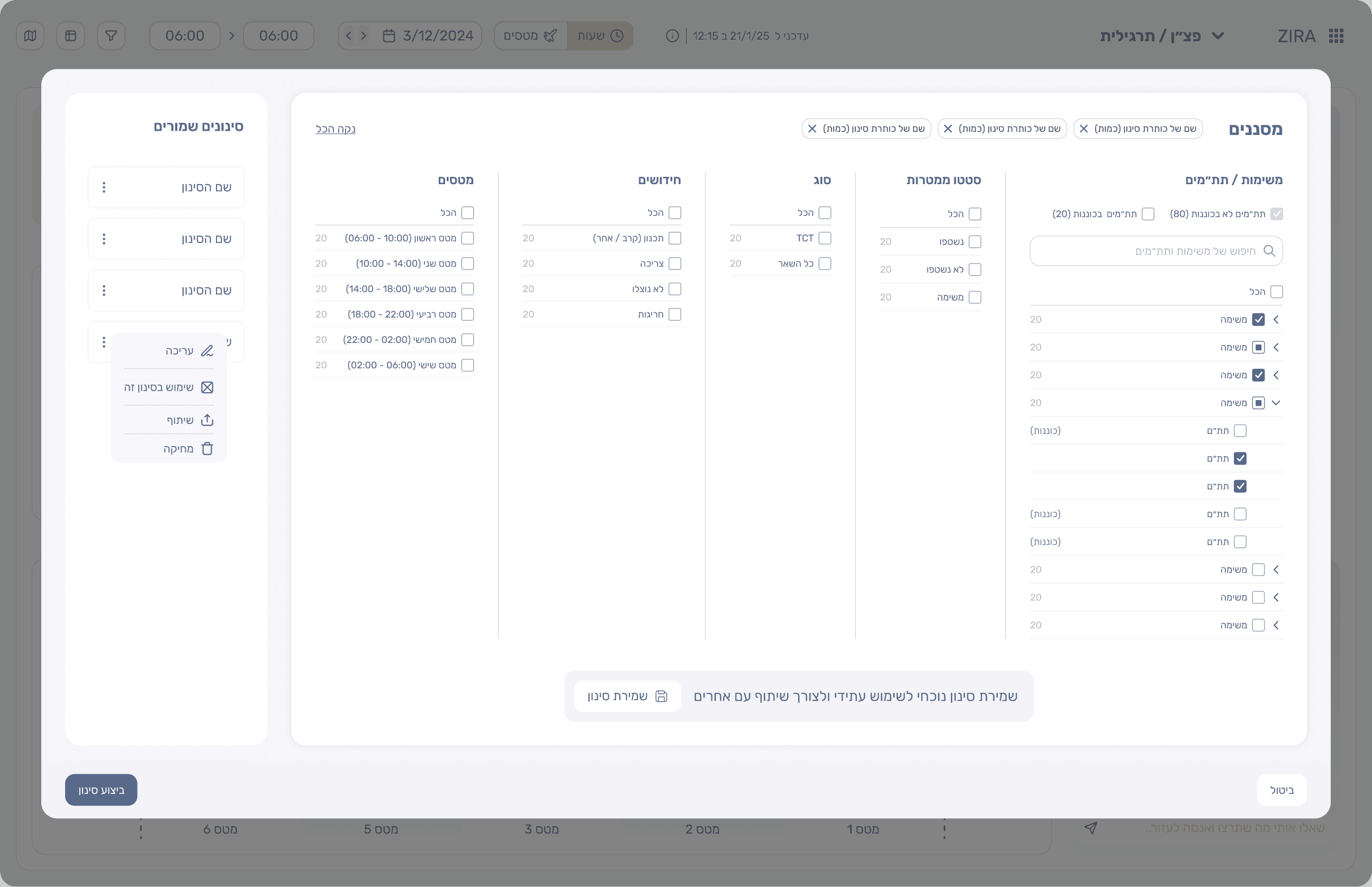Viewport: 1372px width, 887px height.
Task: Check the TCT type checkbox
Action: click(x=825, y=238)
